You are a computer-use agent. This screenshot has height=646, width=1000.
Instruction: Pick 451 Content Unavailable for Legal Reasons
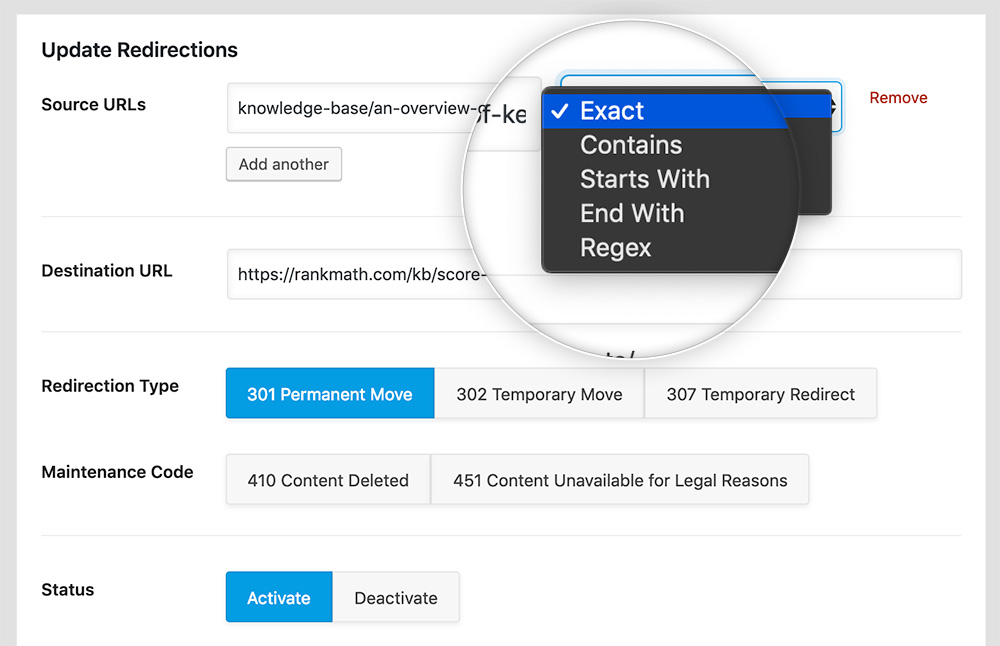tap(620, 480)
